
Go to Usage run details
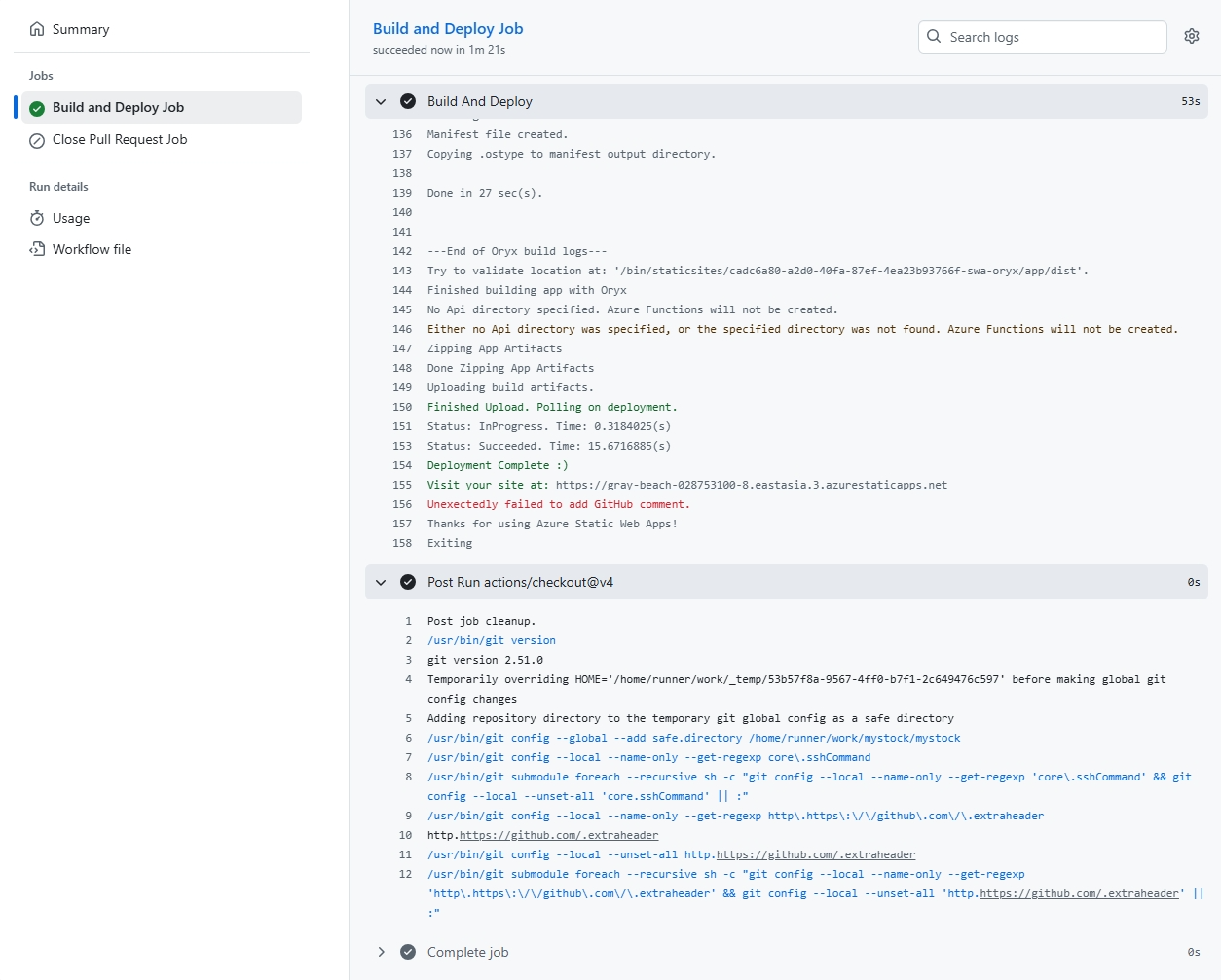[71, 218]
